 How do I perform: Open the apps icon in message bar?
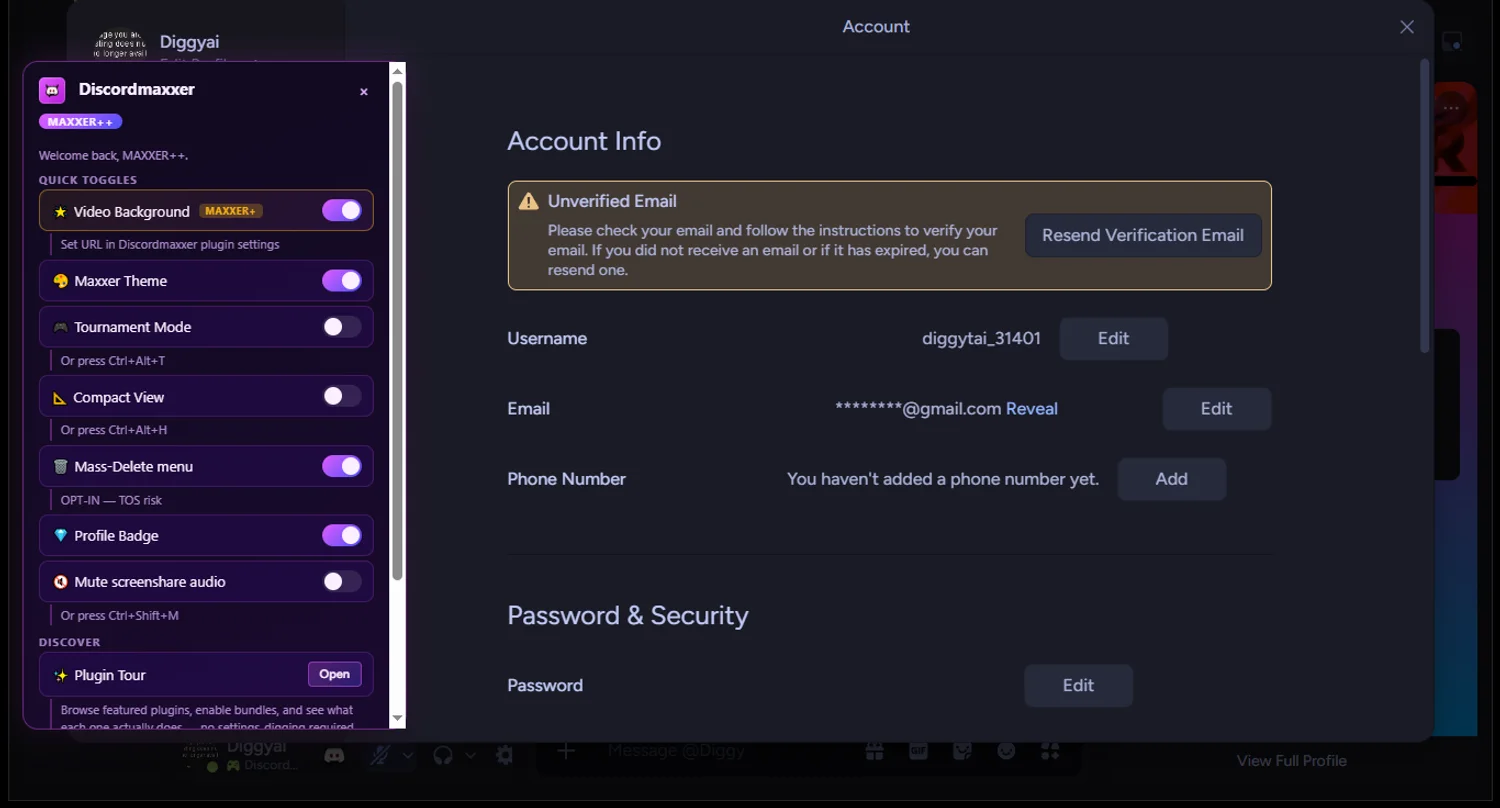click(x=1050, y=751)
